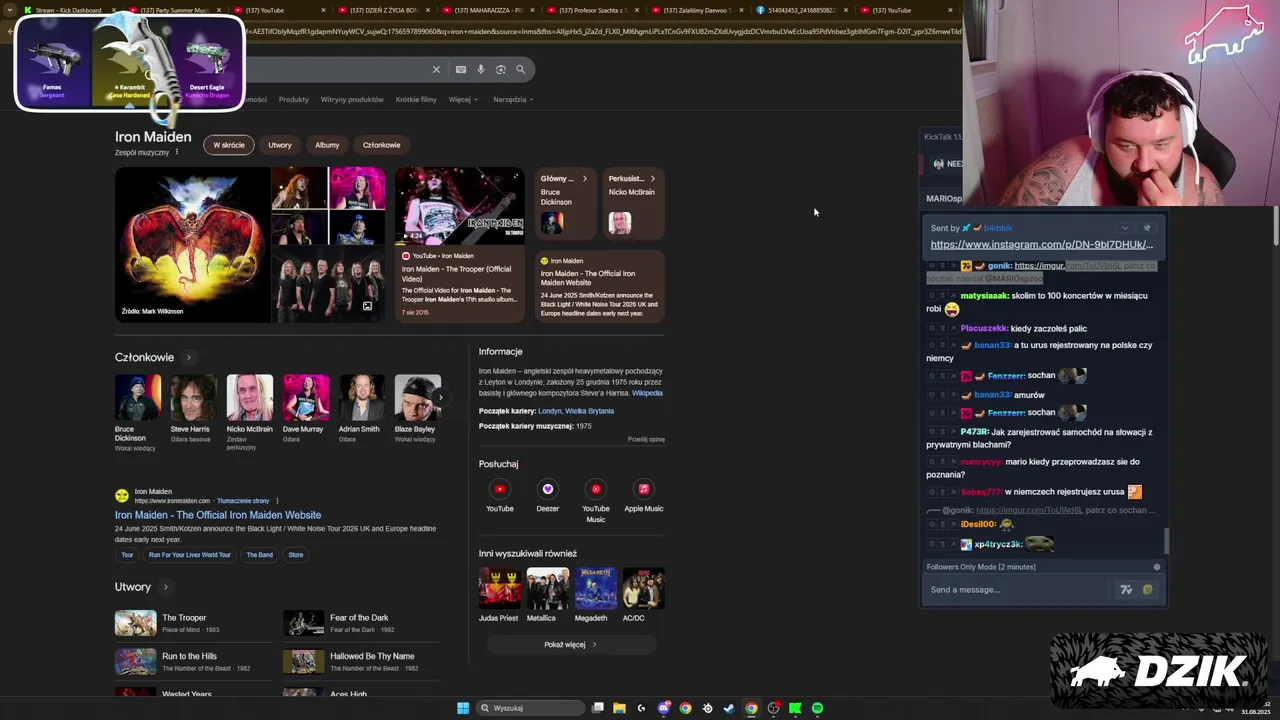Open Discord from the taskbar
The width and height of the screenshot is (1280, 720).
(x=663, y=708)
